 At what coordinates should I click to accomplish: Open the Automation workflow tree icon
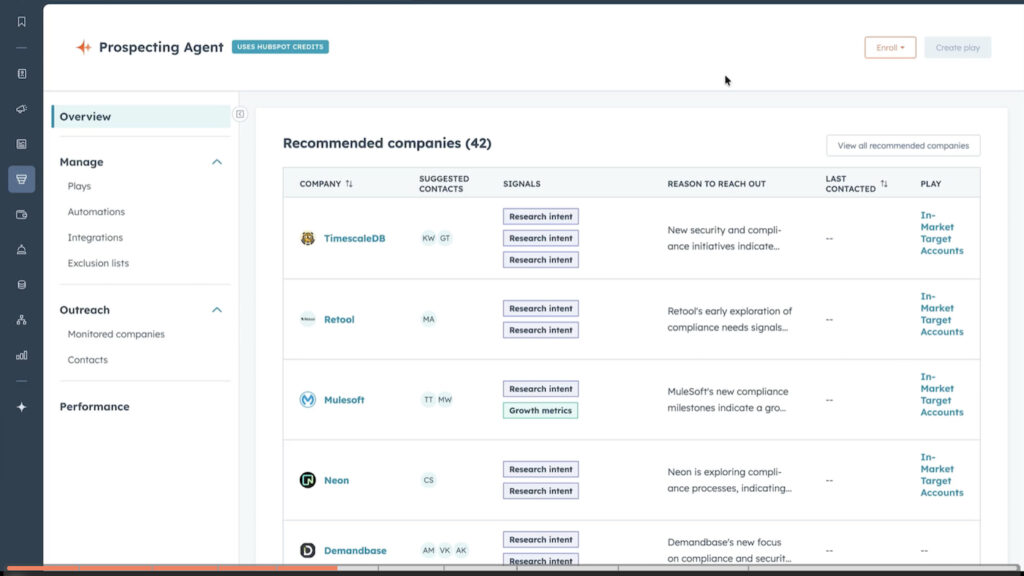click(x=22, y=320)
